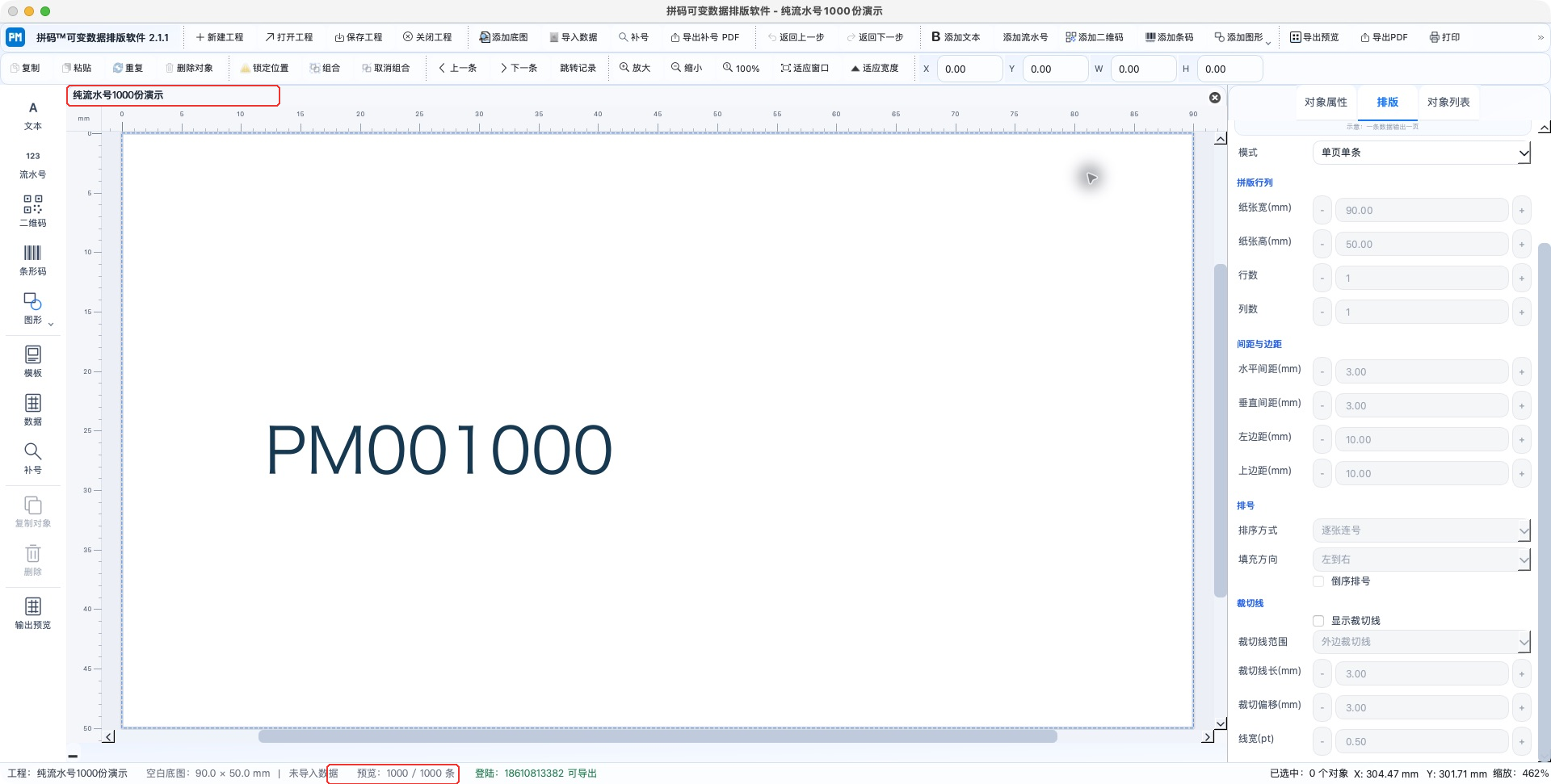1551x784 pixels.
Task: Click the X coordinate input field
Action: [969, 69]
